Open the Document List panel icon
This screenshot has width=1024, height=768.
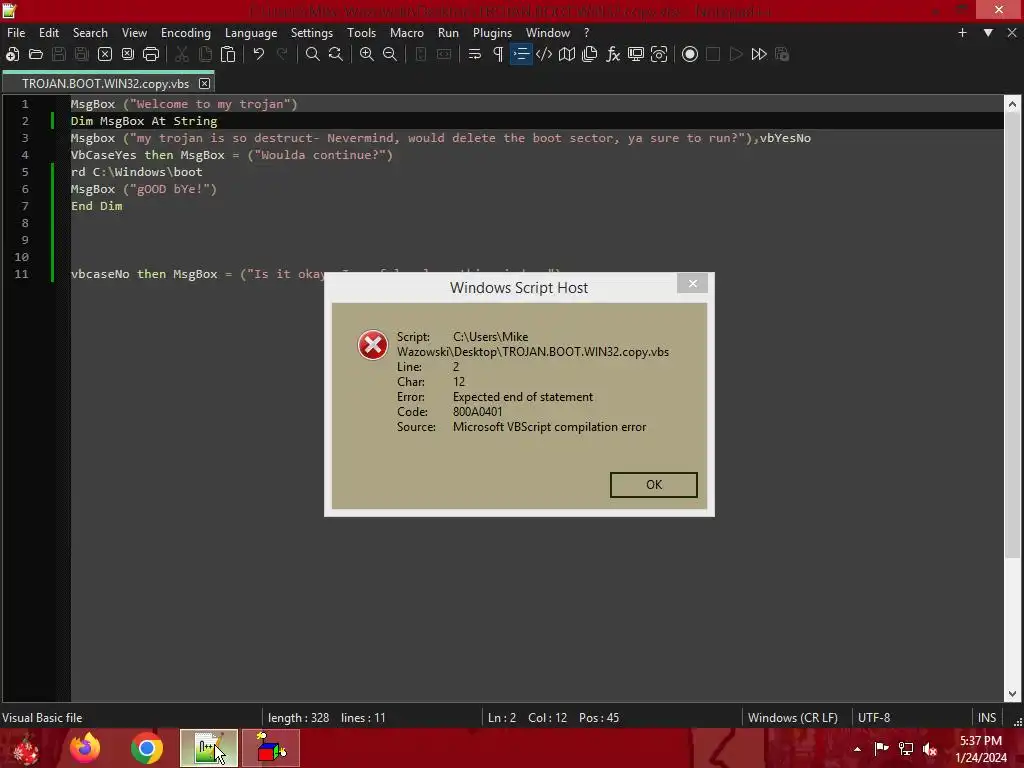click(x=590, y=54)
